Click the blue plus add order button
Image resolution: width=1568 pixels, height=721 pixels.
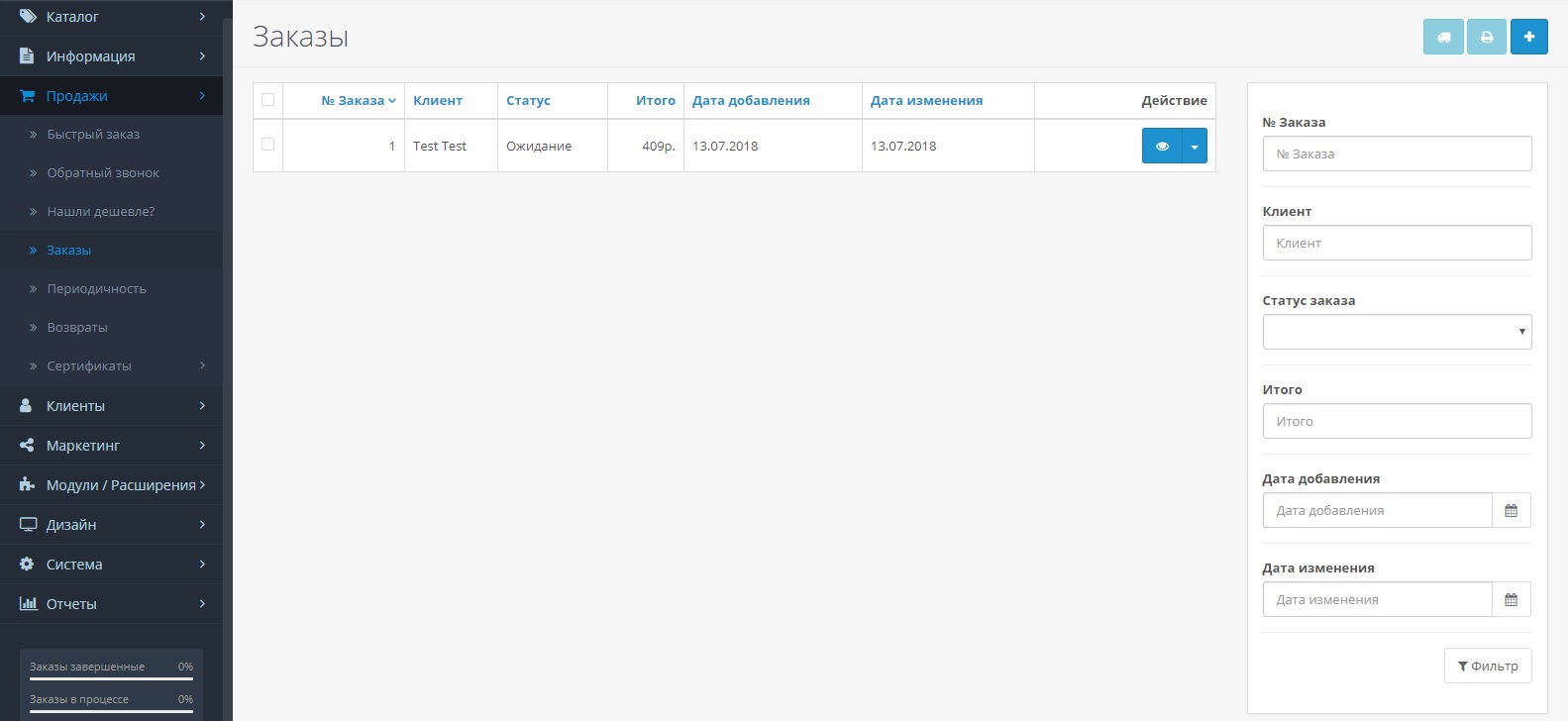click(1528, 37)
